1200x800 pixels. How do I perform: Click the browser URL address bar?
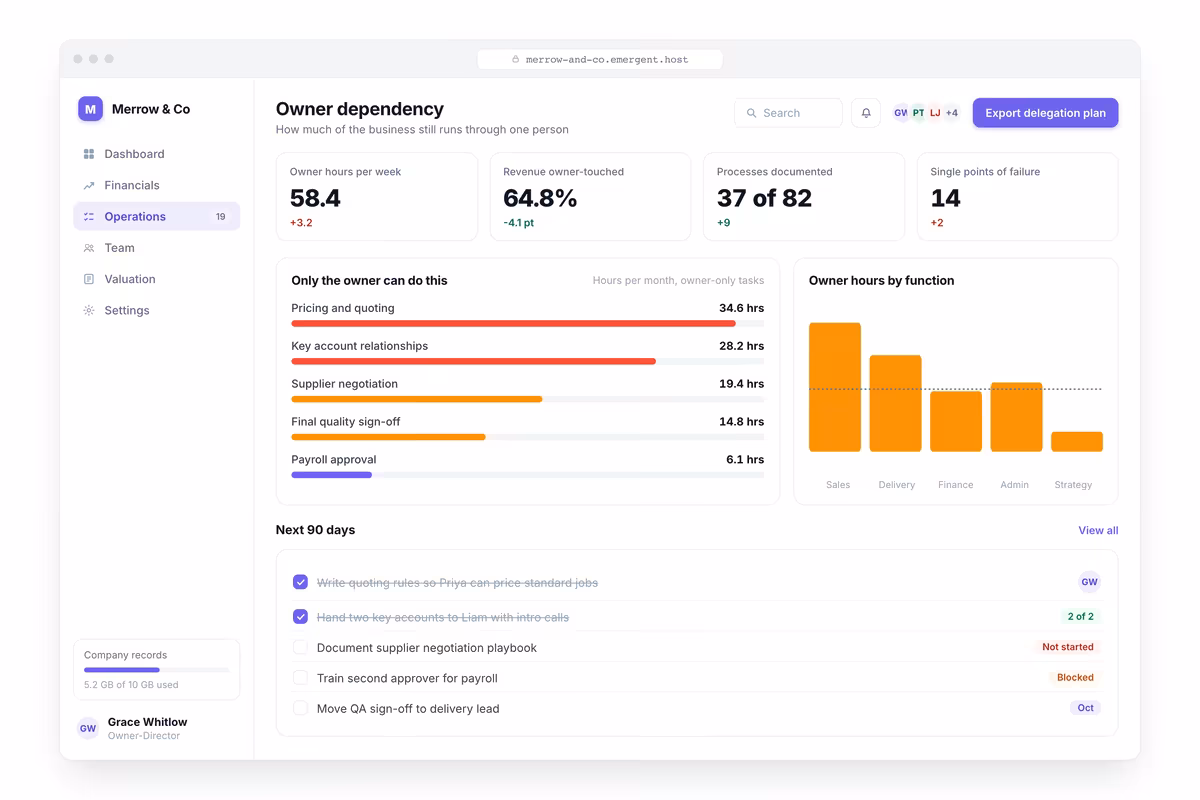coord(600,59)
